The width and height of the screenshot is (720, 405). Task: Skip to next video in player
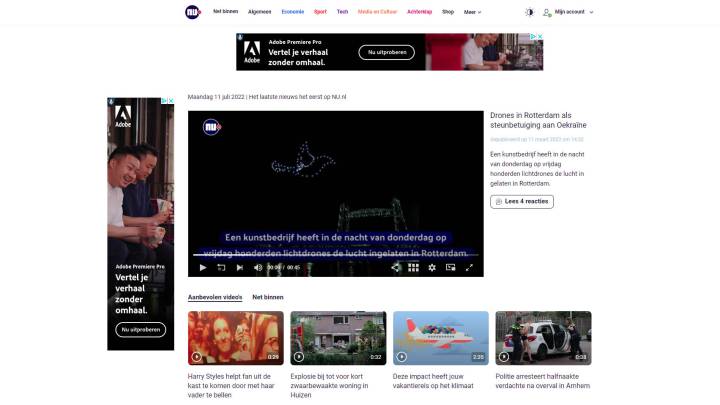240,267
